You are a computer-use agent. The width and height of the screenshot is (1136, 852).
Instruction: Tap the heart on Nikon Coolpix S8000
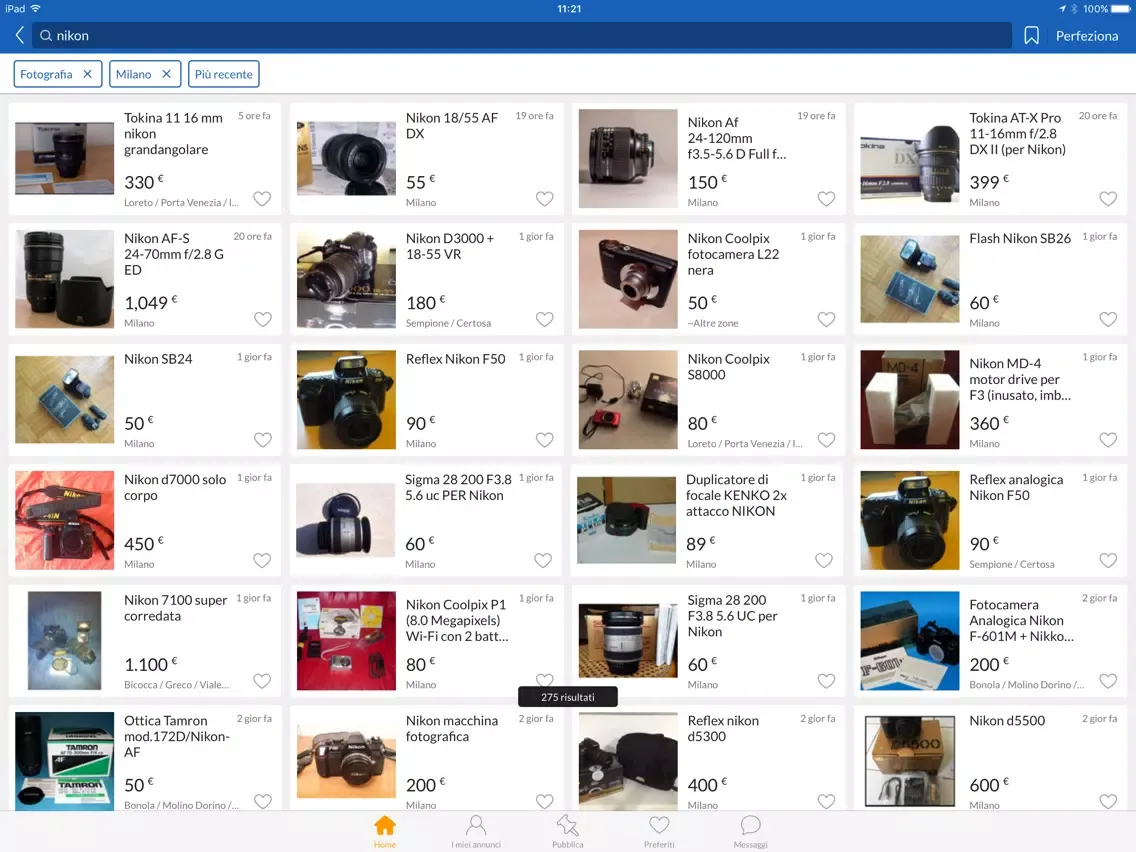coord(826,440)
